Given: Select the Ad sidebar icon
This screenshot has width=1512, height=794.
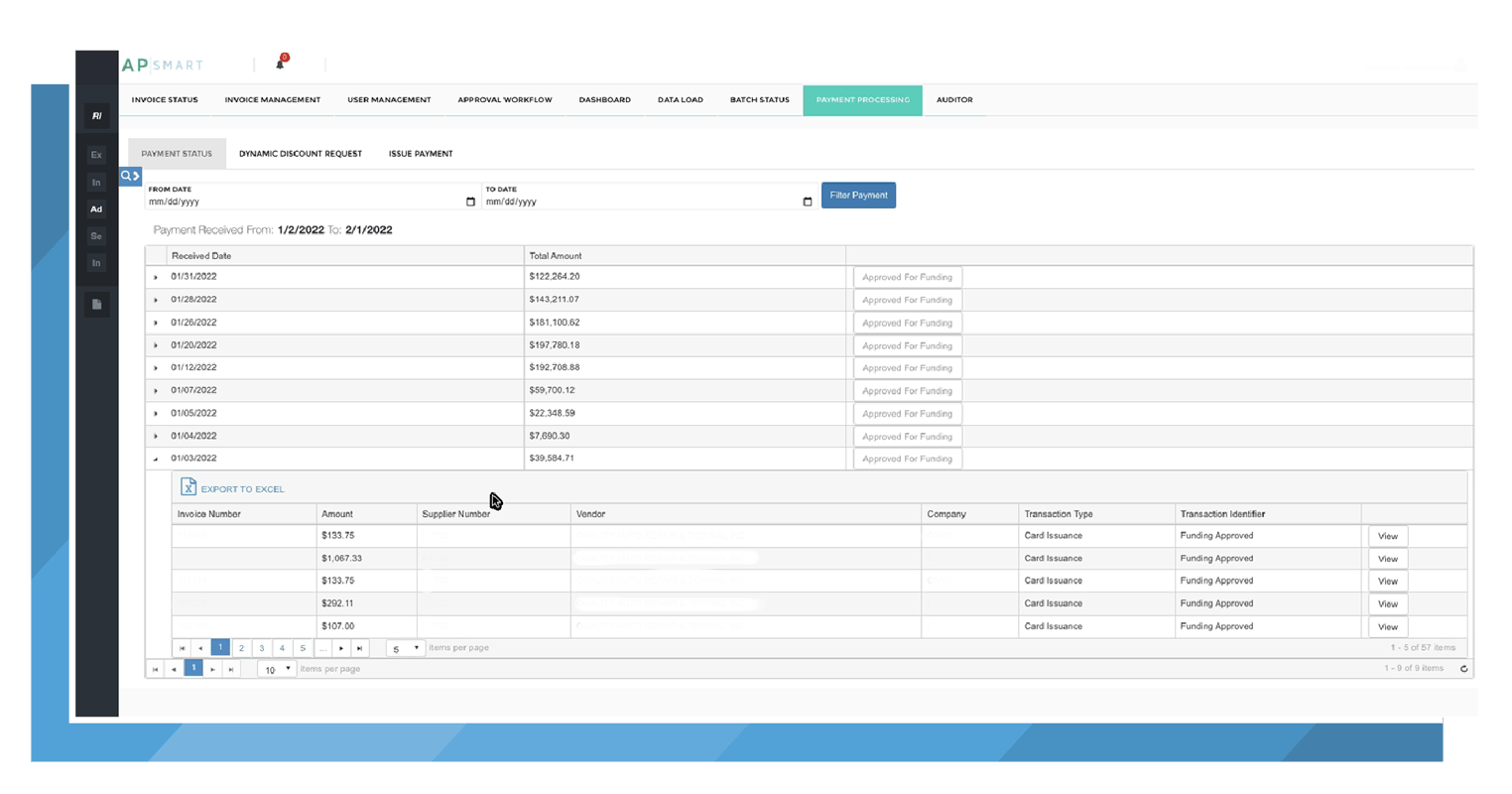Looking at the screenshot, I should coord(96,209).
